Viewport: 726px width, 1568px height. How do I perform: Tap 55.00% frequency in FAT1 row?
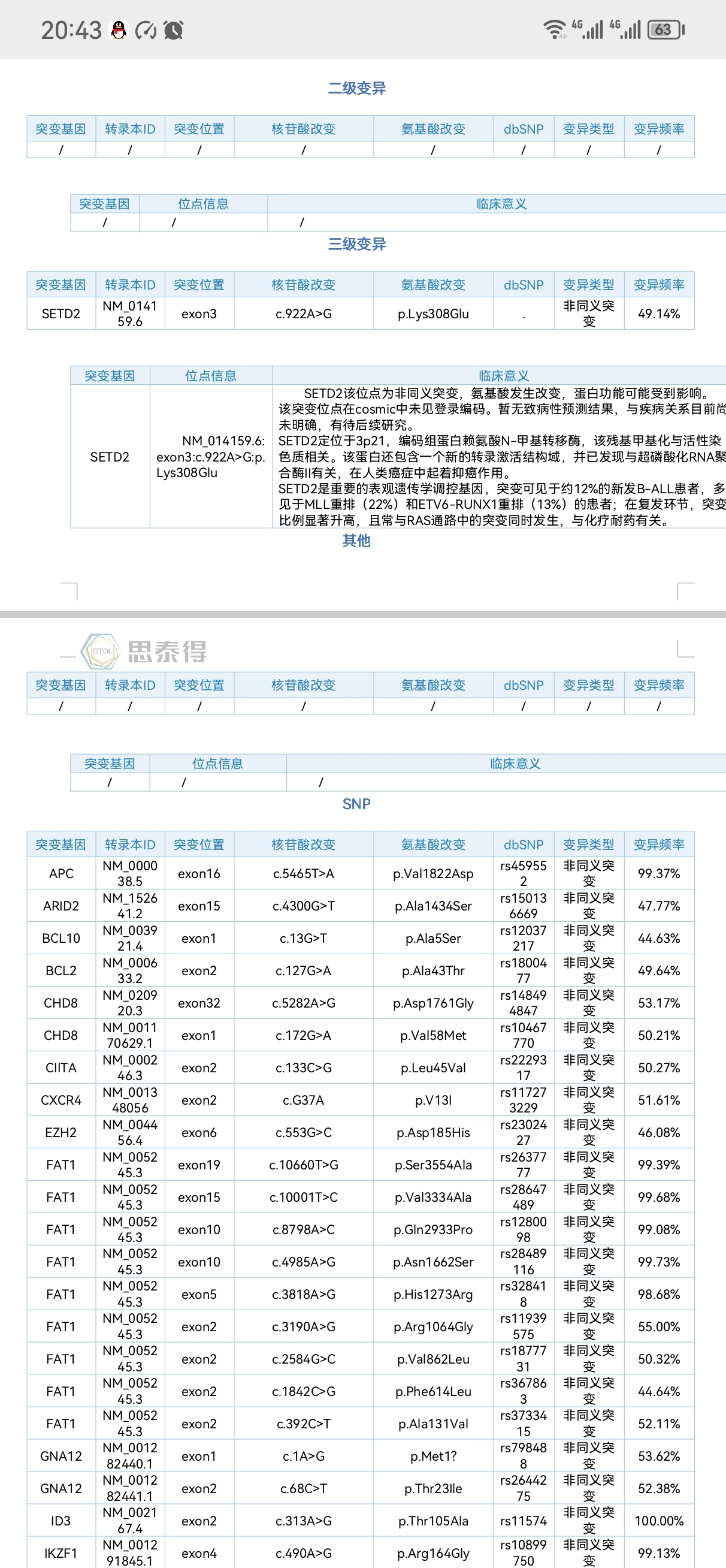pos(659,1326)
